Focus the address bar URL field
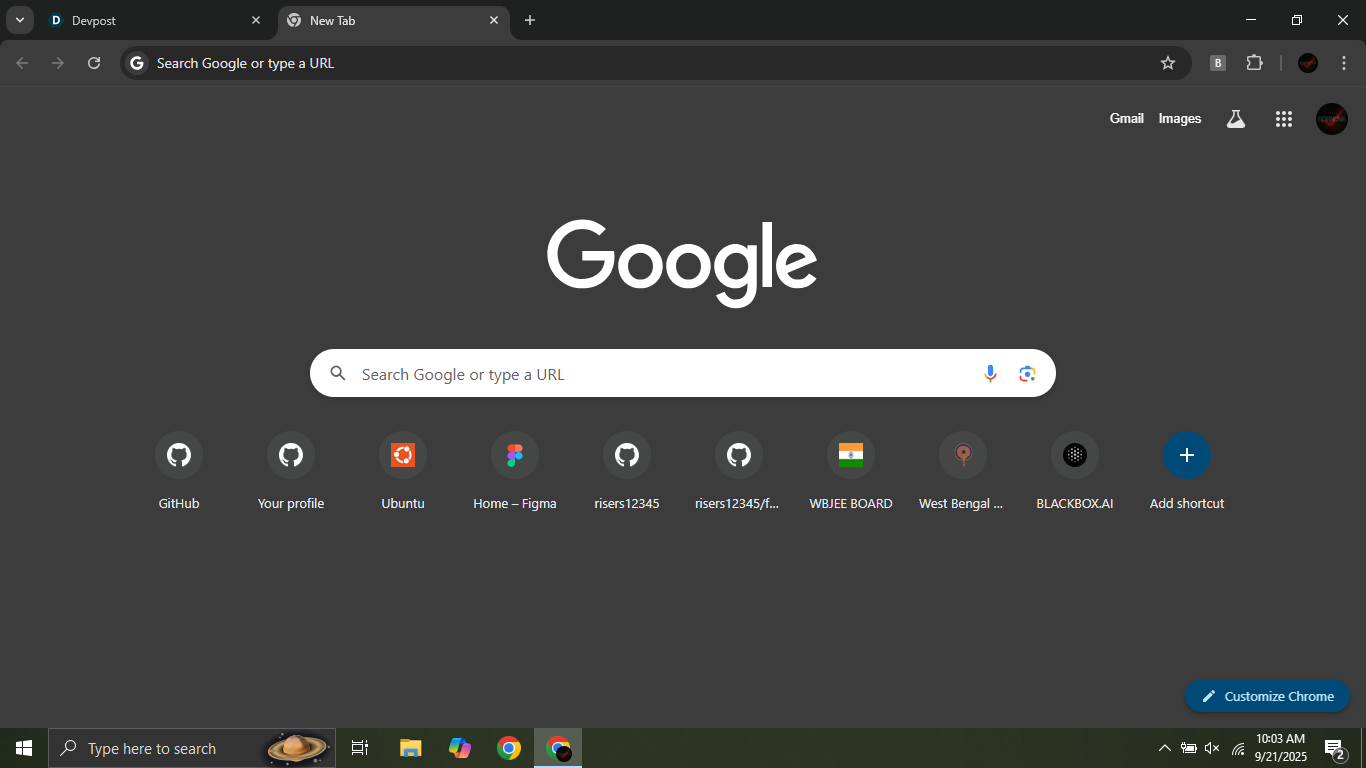The width and height of the screenshot is (1366, 768). (655, 63)
